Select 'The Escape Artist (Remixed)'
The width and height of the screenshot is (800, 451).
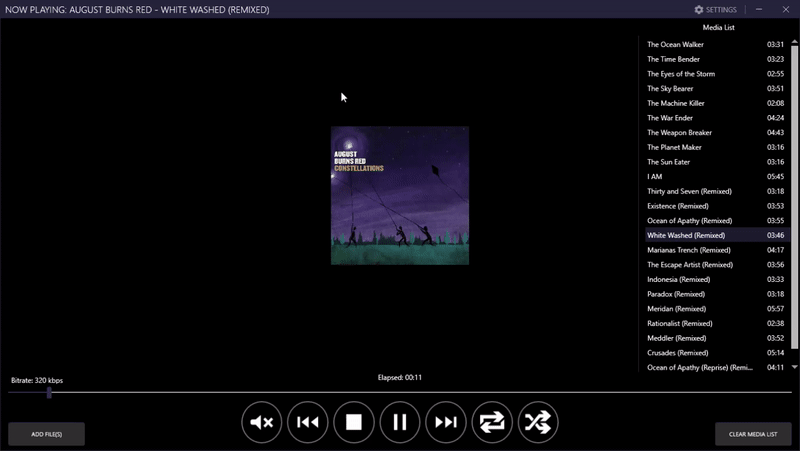coord(715,265)
